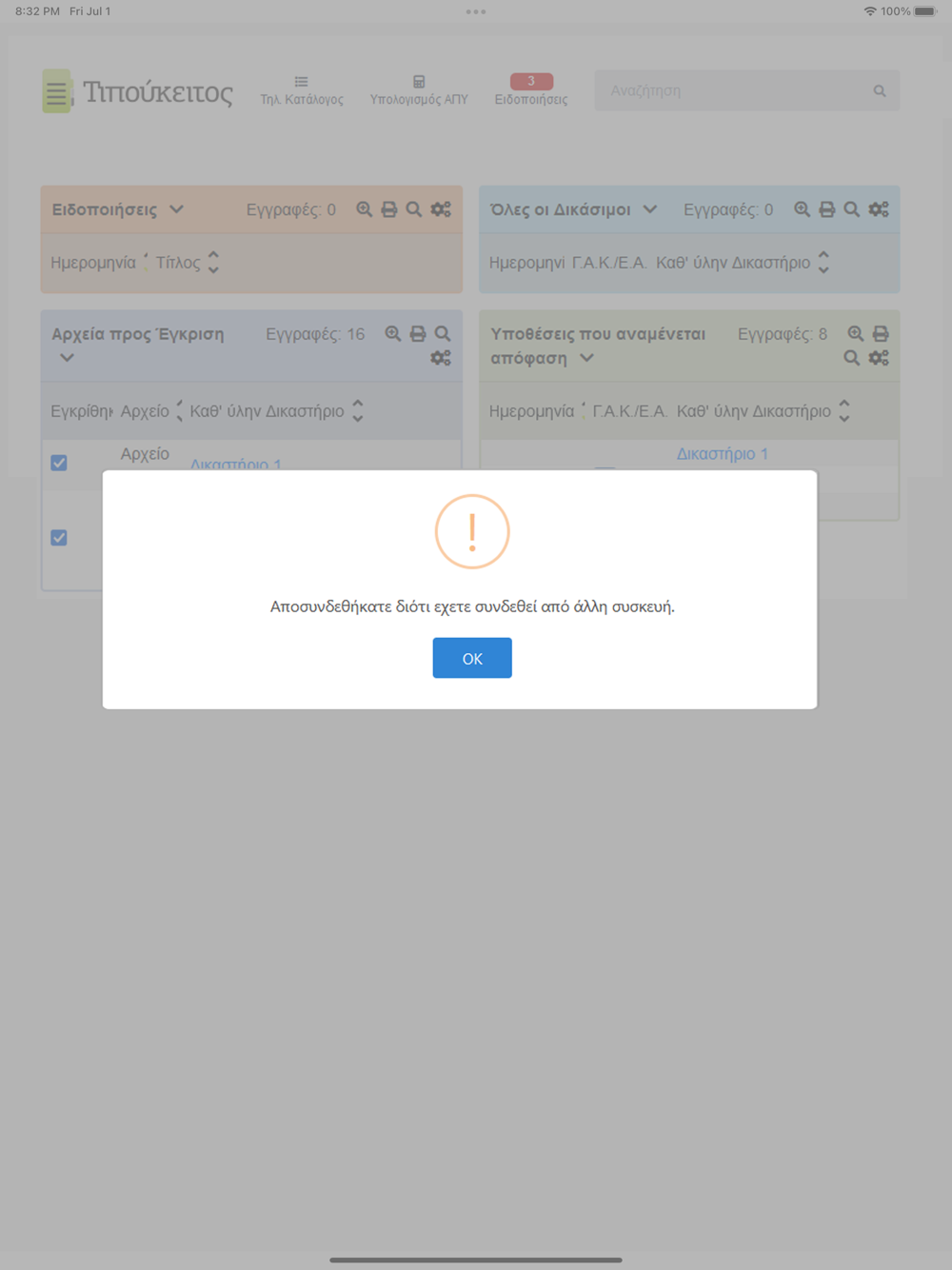This screenshot has width=952, height=1270.
Task: Click OK in the disconnection dialog
Action: 472,658
